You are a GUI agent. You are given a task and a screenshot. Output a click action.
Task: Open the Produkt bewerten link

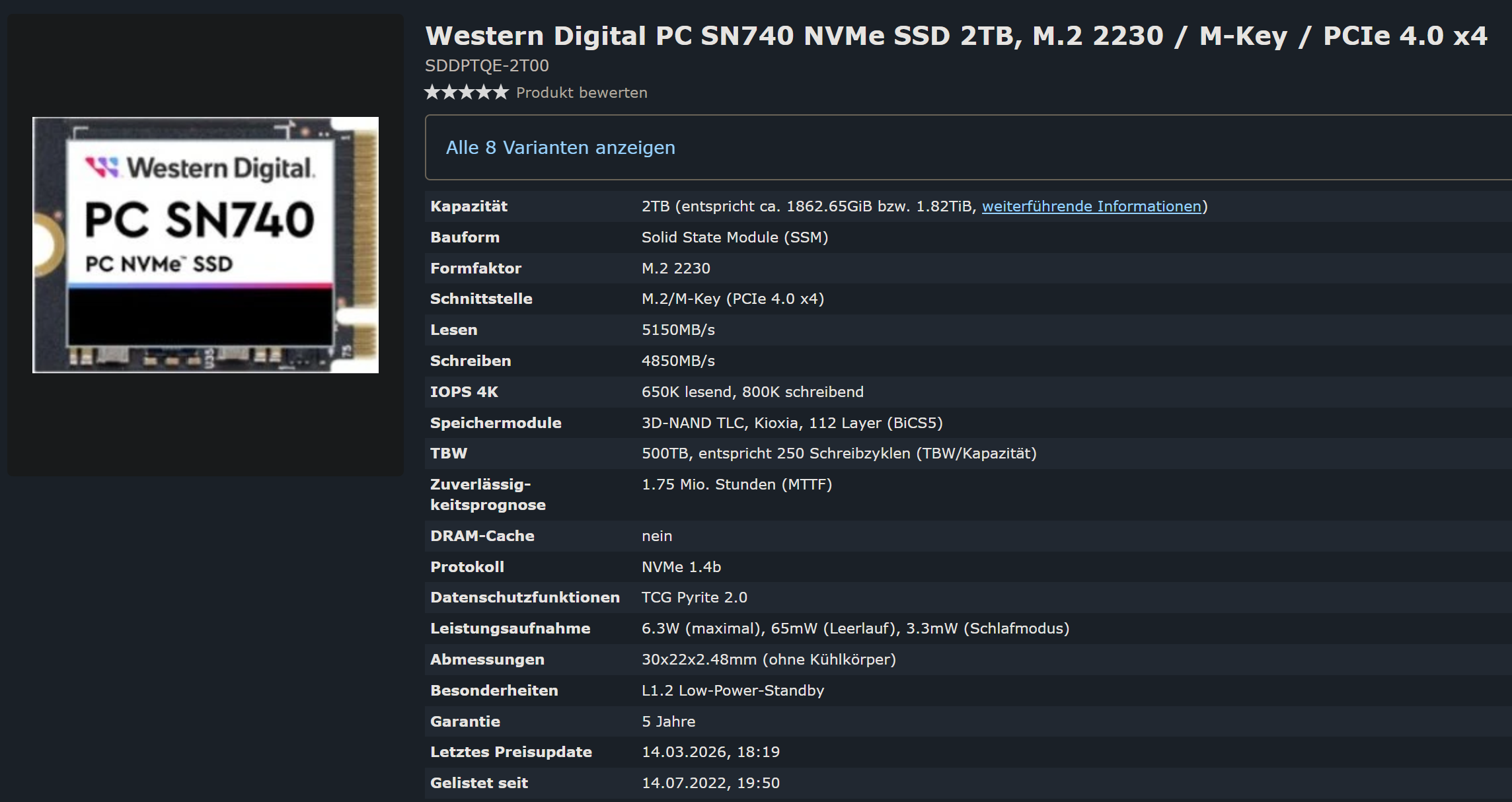(x=581, y=93)
